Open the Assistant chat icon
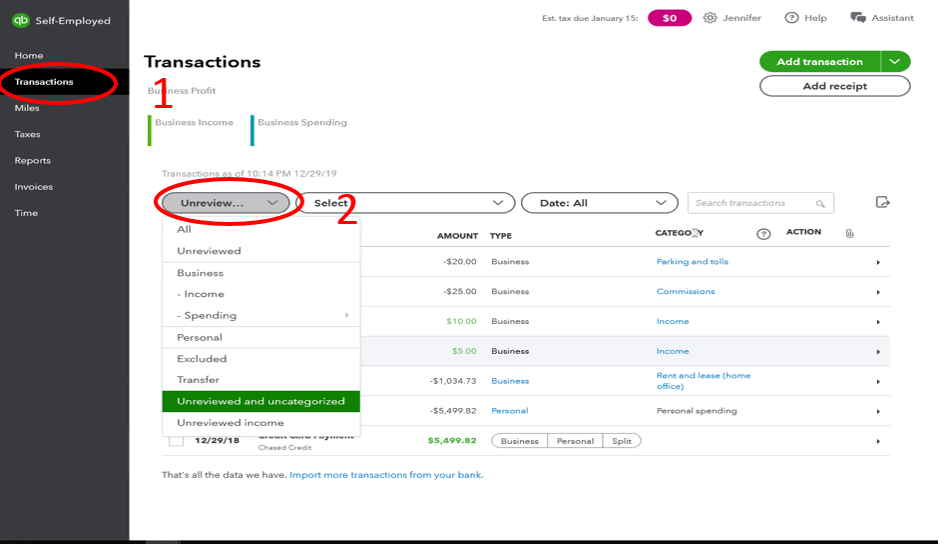951x547 pixels. [x=858, y=18]
